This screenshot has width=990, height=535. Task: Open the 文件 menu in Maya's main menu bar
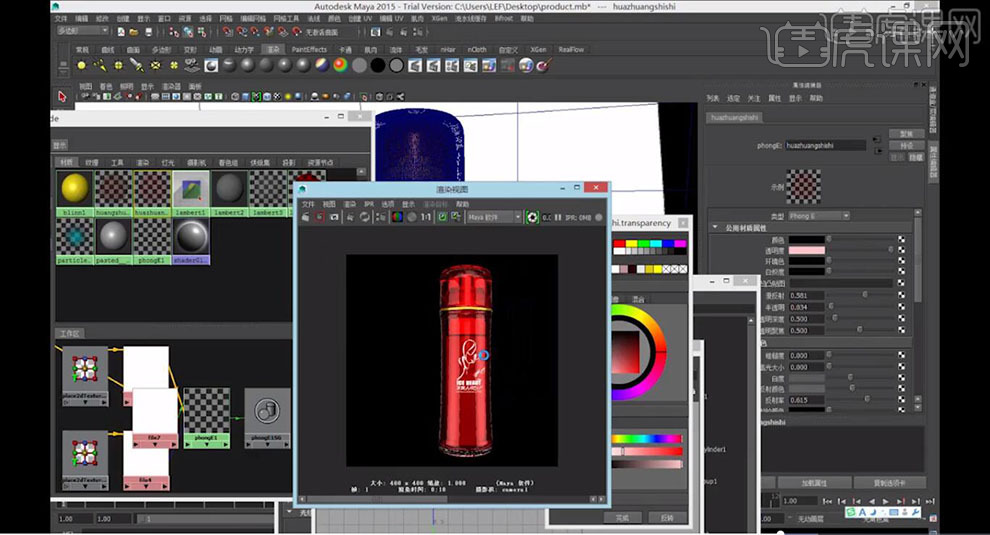(x=61, y=19)
